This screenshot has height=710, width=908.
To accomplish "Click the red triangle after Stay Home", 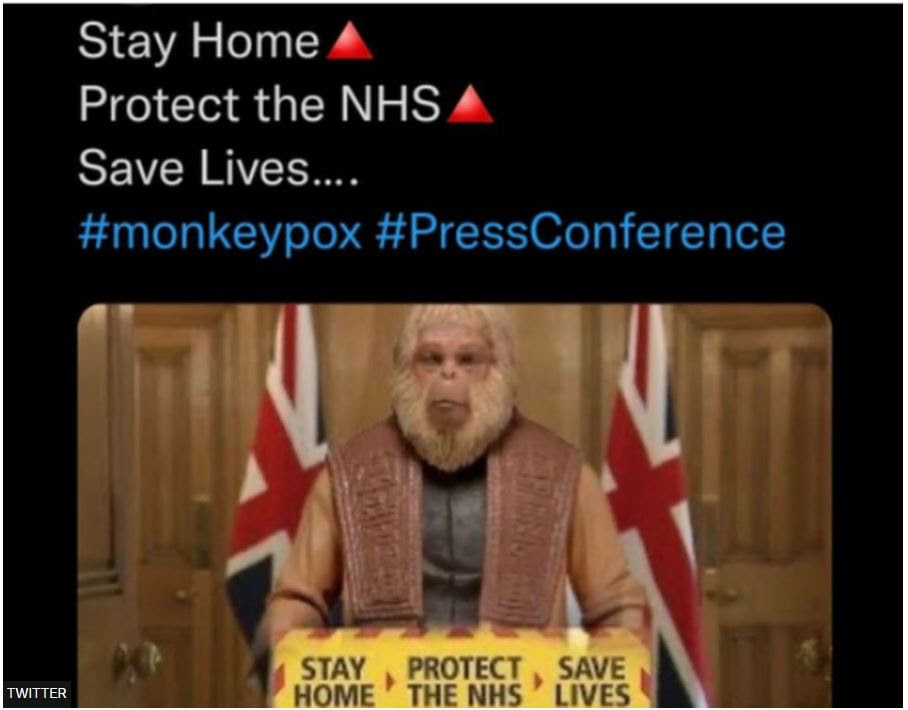I will pyautogui.click(x=350, y=42).
